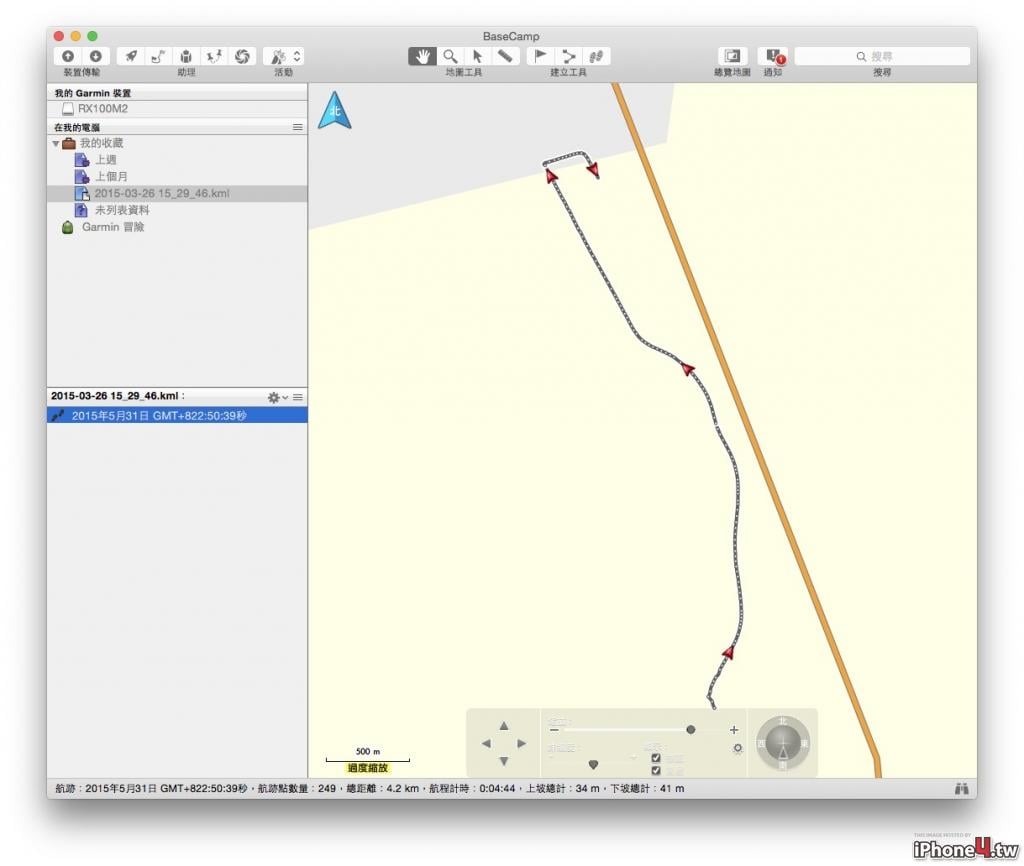The image size is (1024, 866).
Task: Select the magnifier zoom map tool
Action: coord(450,56)
